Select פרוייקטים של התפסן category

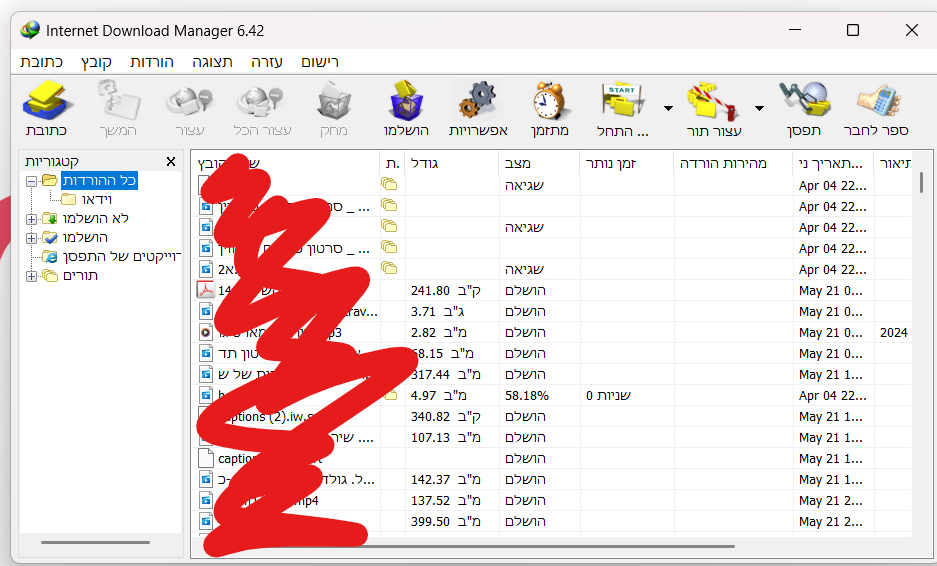tap(121, 256)
